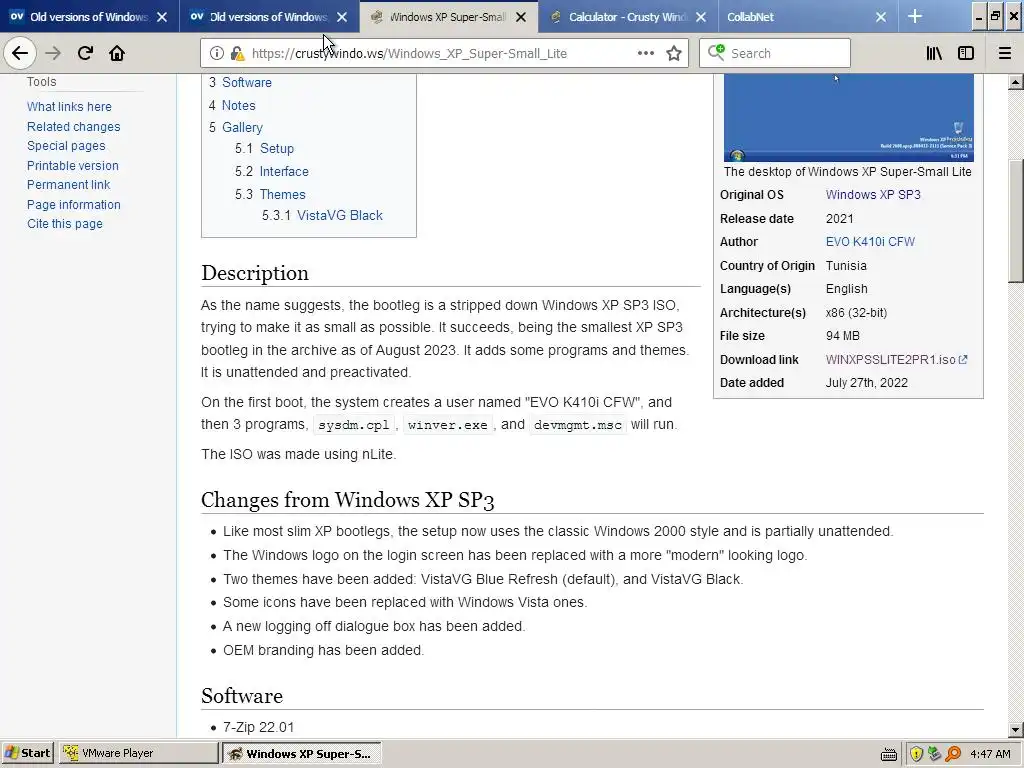Viewport: 1024px width, 768px height.
Task: Click the sysdm.cpl code text
Action: (353, 425)
